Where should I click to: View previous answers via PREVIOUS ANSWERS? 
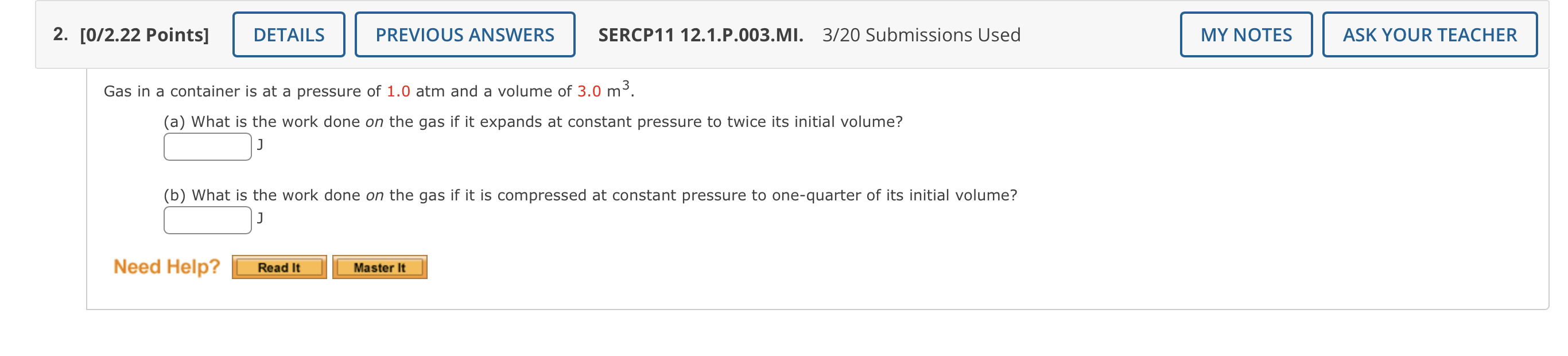(464, 34)
